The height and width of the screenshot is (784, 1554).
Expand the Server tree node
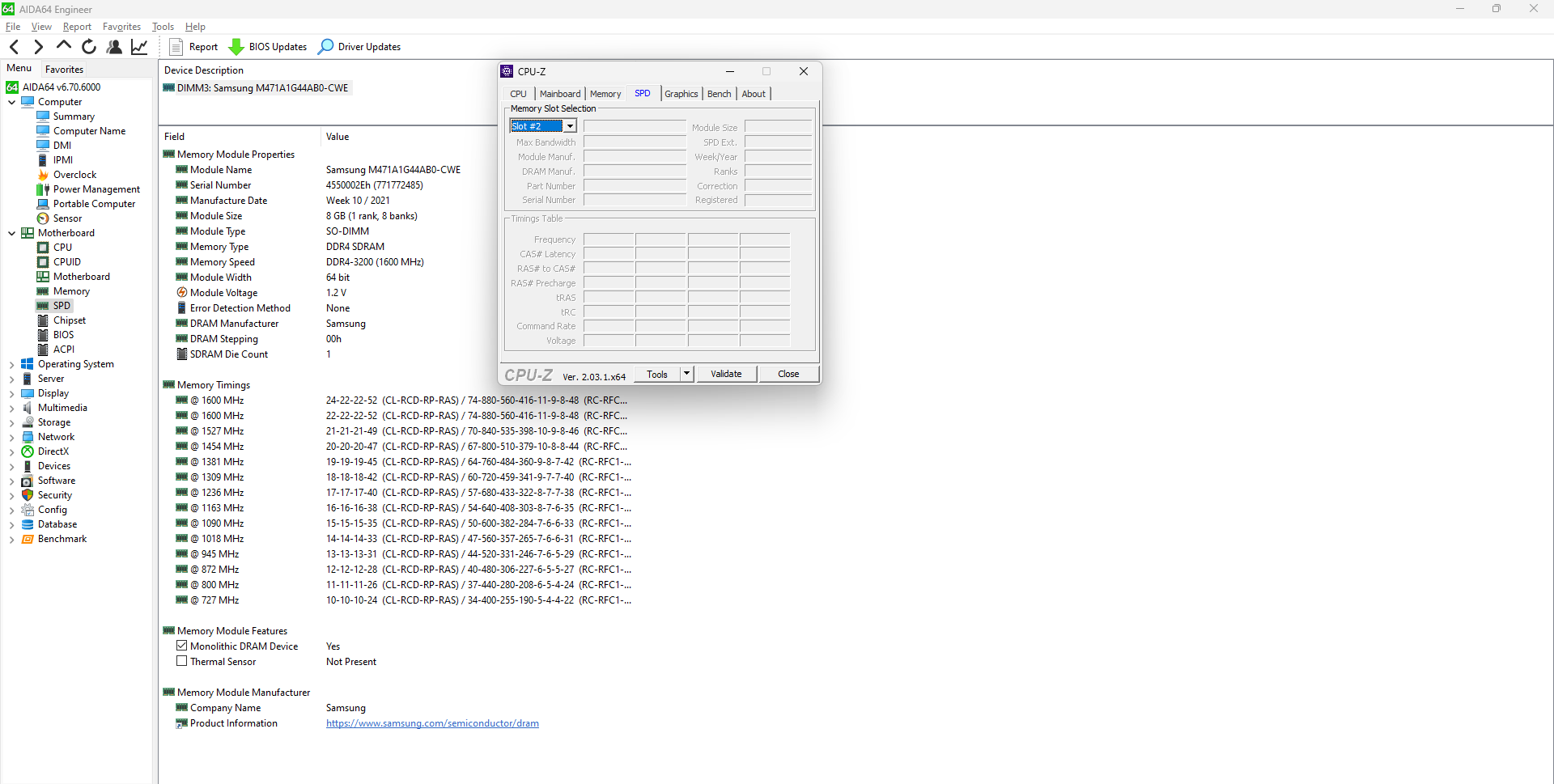click(11, 379)
